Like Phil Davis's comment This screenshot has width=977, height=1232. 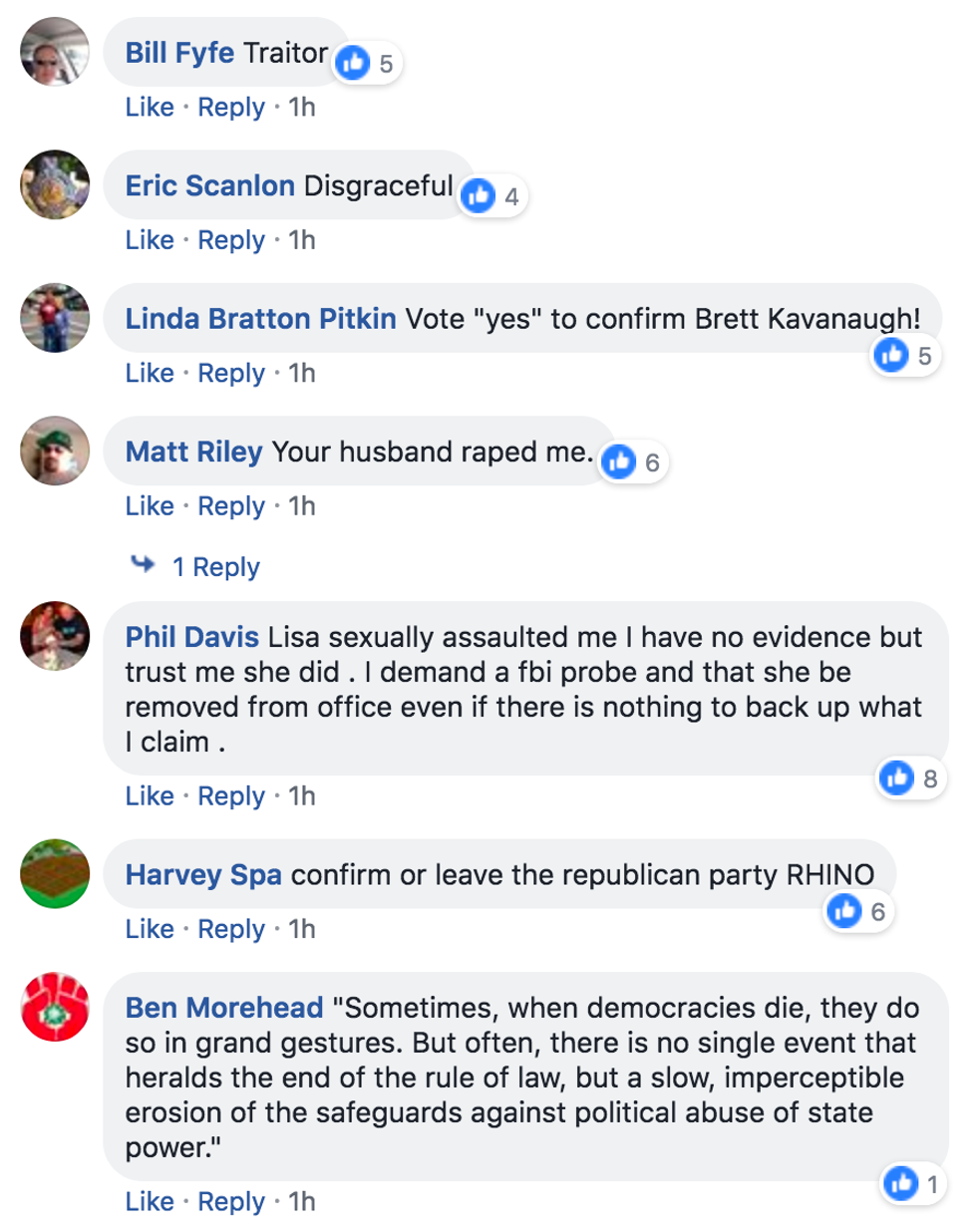pos(149,795)
